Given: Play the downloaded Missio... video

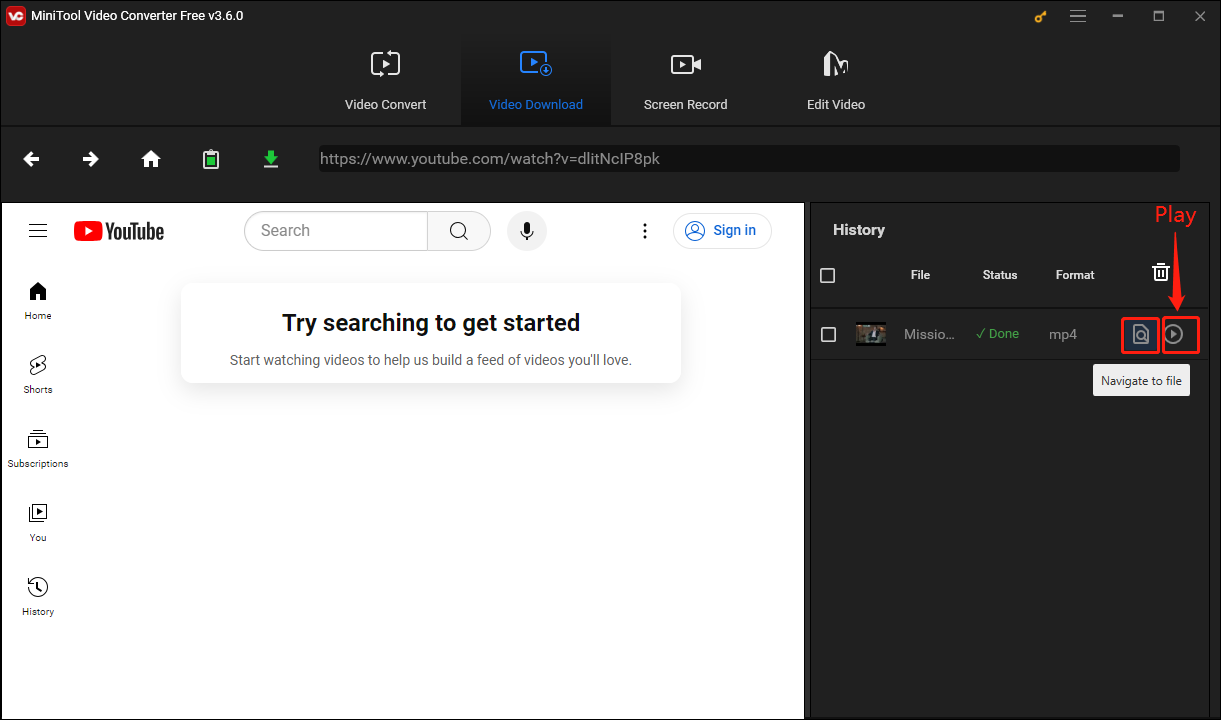Looking at the screenshot, I should click(x=1175, y=335).
